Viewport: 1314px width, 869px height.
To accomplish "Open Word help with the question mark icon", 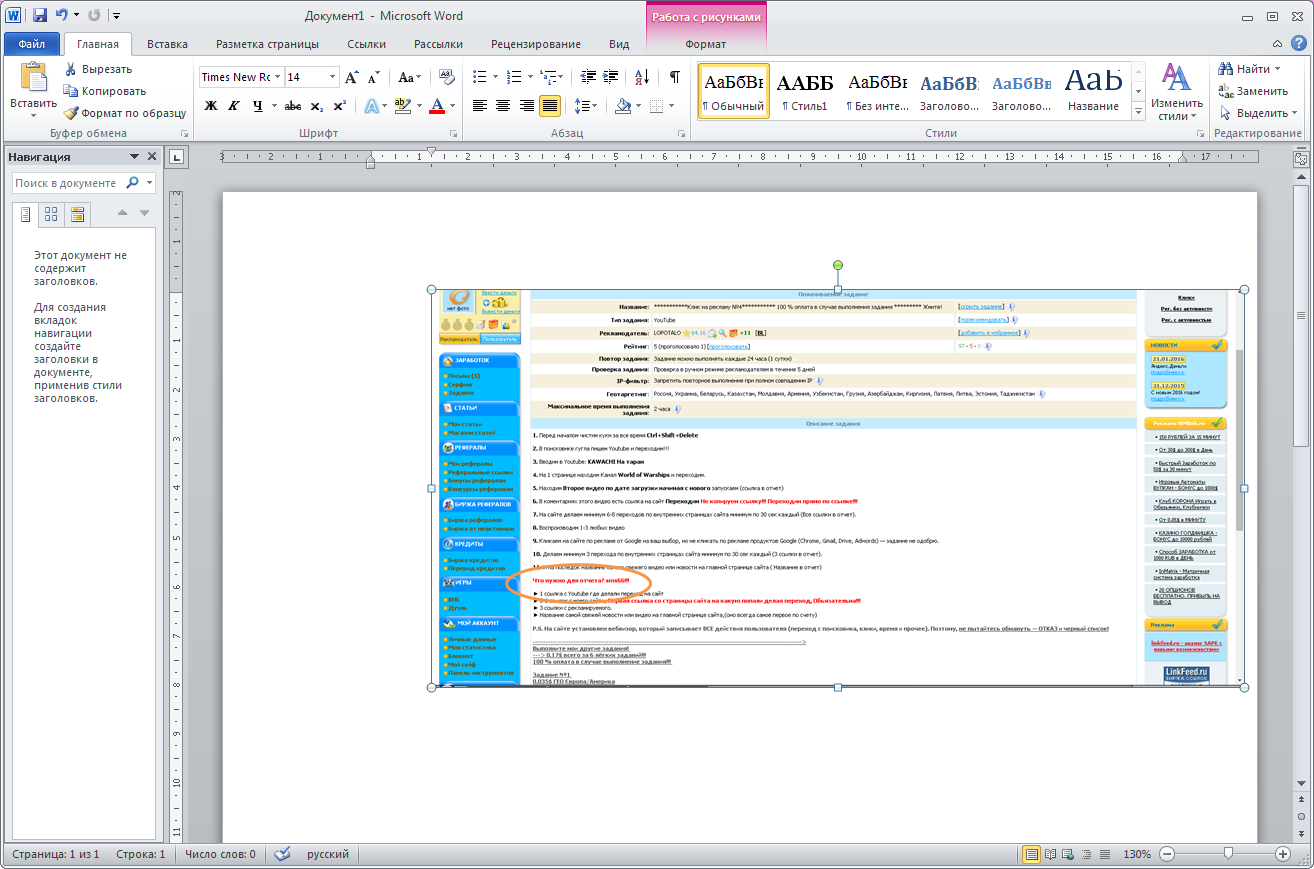I will (1298, 44).
